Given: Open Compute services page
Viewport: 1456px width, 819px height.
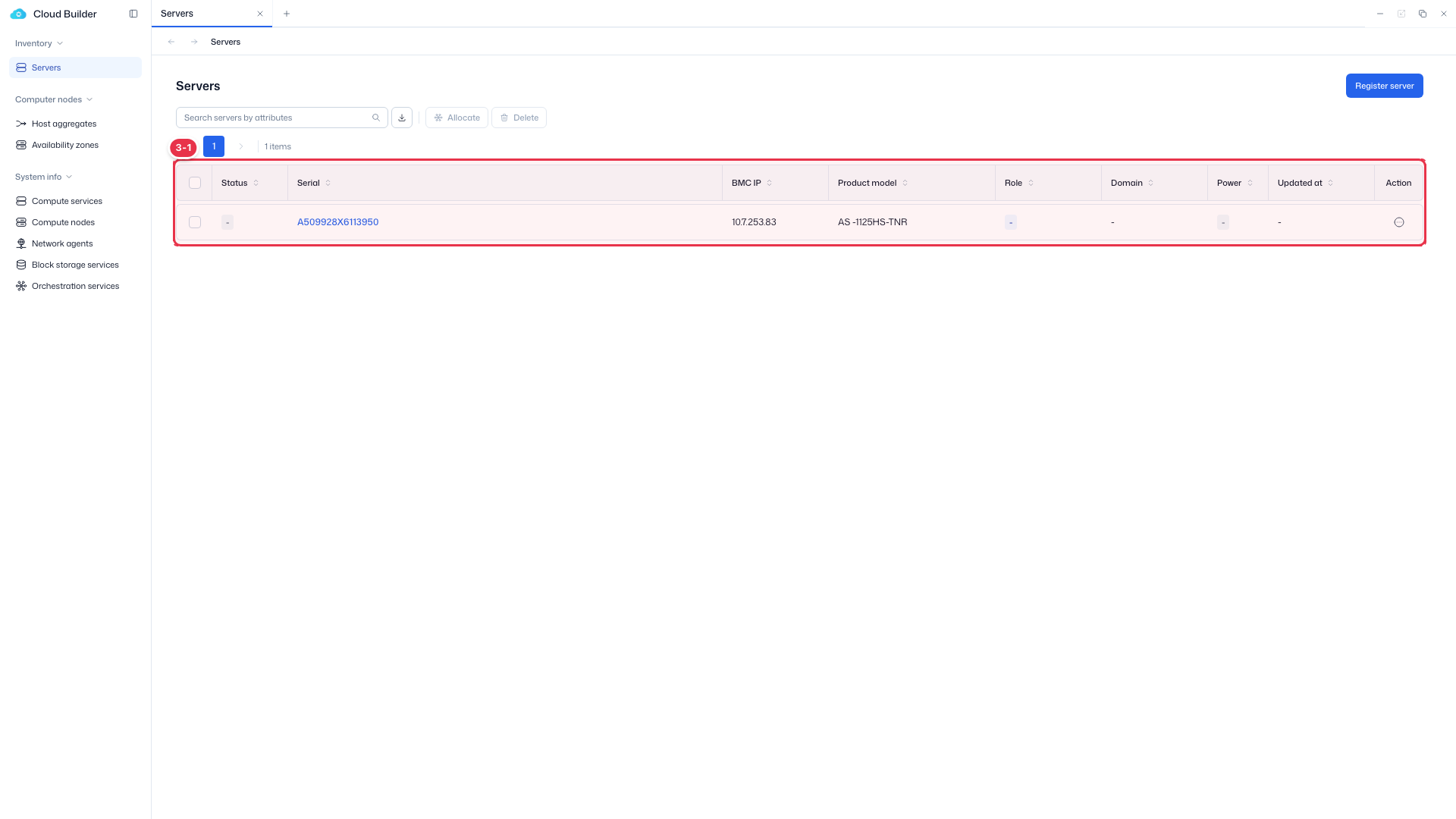Looking at the screenshot, I should pyautogui.click(x=75, y=201).
